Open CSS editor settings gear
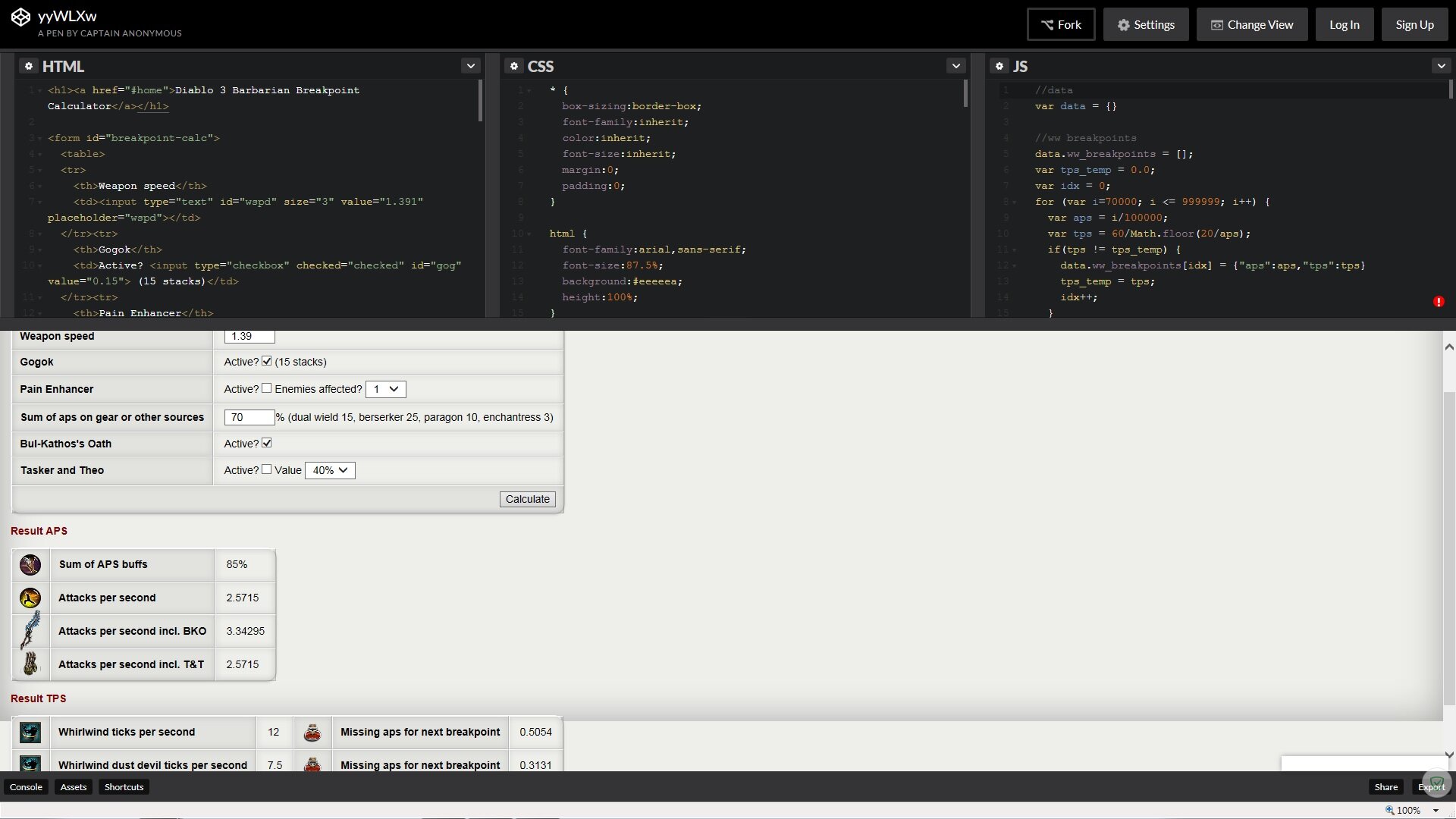Viewport: 1456px width, 819px height. click(514, 66)
